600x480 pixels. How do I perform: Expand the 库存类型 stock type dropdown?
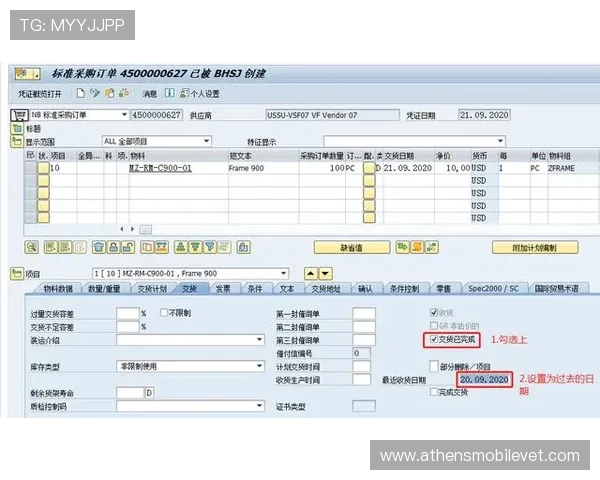coord(261,367)
